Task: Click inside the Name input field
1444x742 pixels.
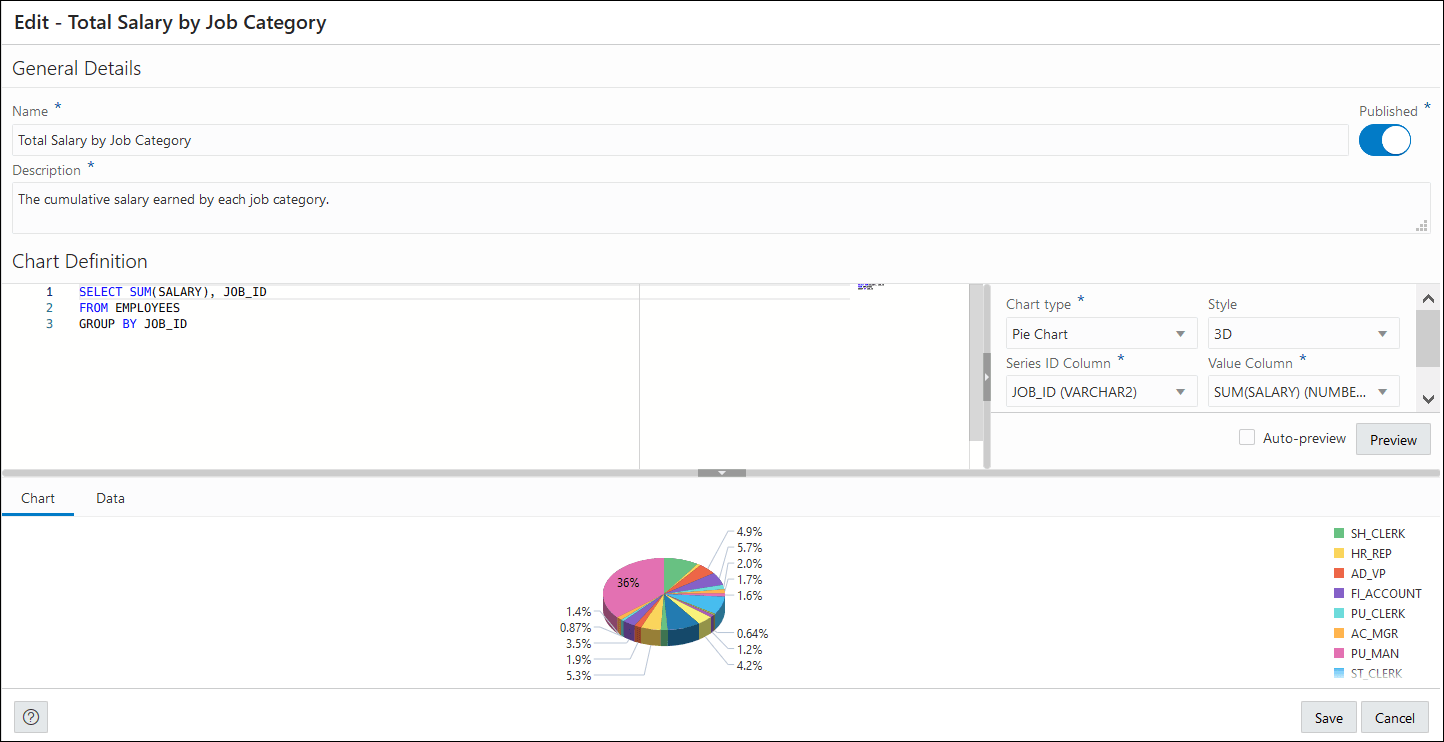Action: 400,140
